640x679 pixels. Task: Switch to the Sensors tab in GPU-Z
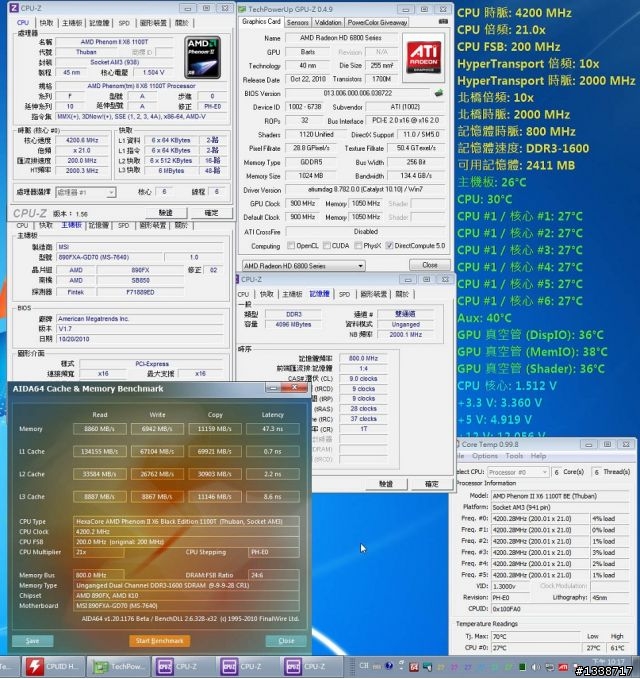click(297, 23)
